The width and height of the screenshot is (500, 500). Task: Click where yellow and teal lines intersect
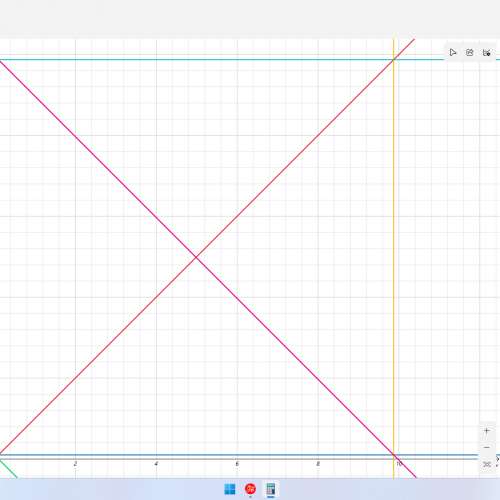(394, 60)
